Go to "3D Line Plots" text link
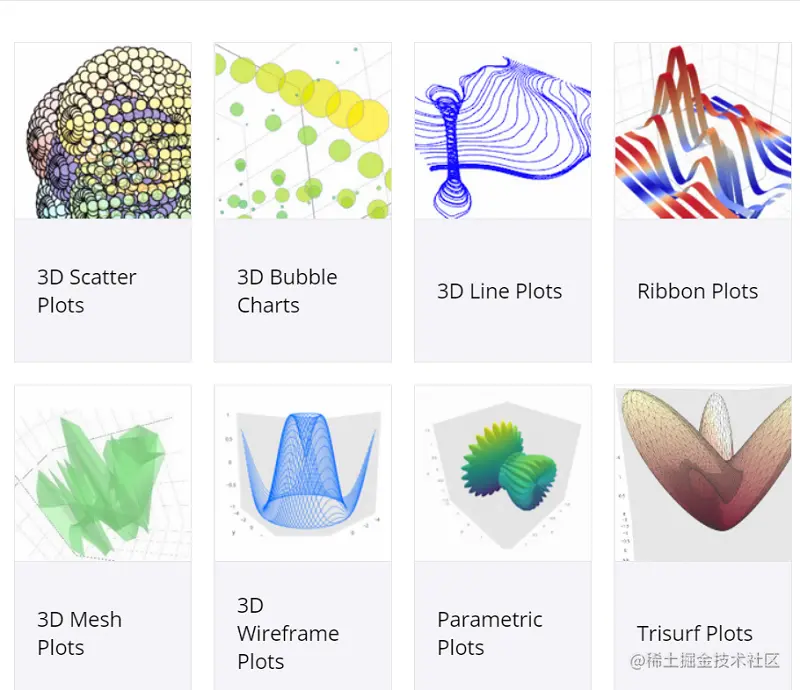Viewport: 800px width, 690px height. pyautogui.click(x=499, y=291)
